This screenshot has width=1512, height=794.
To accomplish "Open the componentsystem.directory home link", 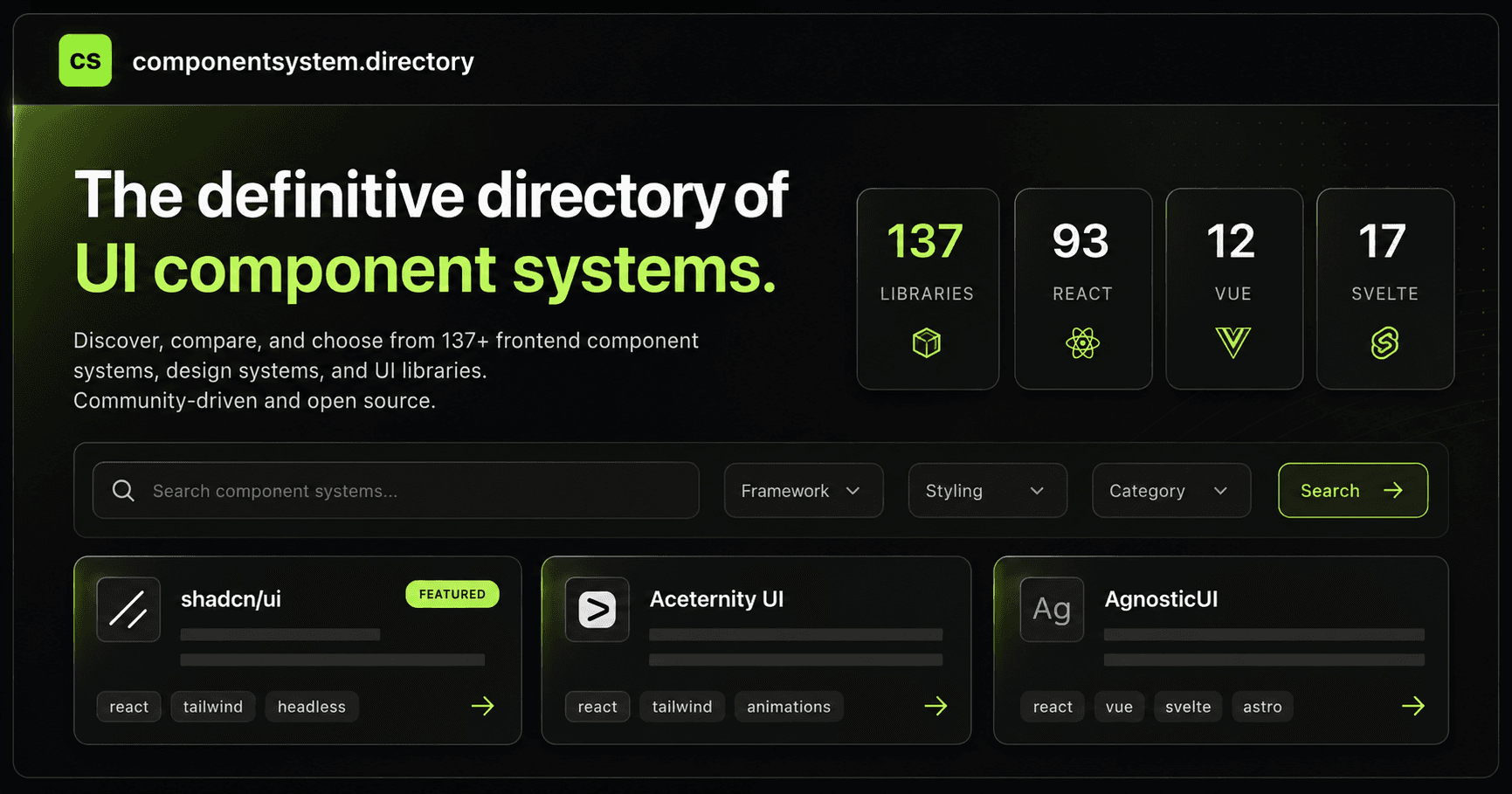I will (303, 61).
